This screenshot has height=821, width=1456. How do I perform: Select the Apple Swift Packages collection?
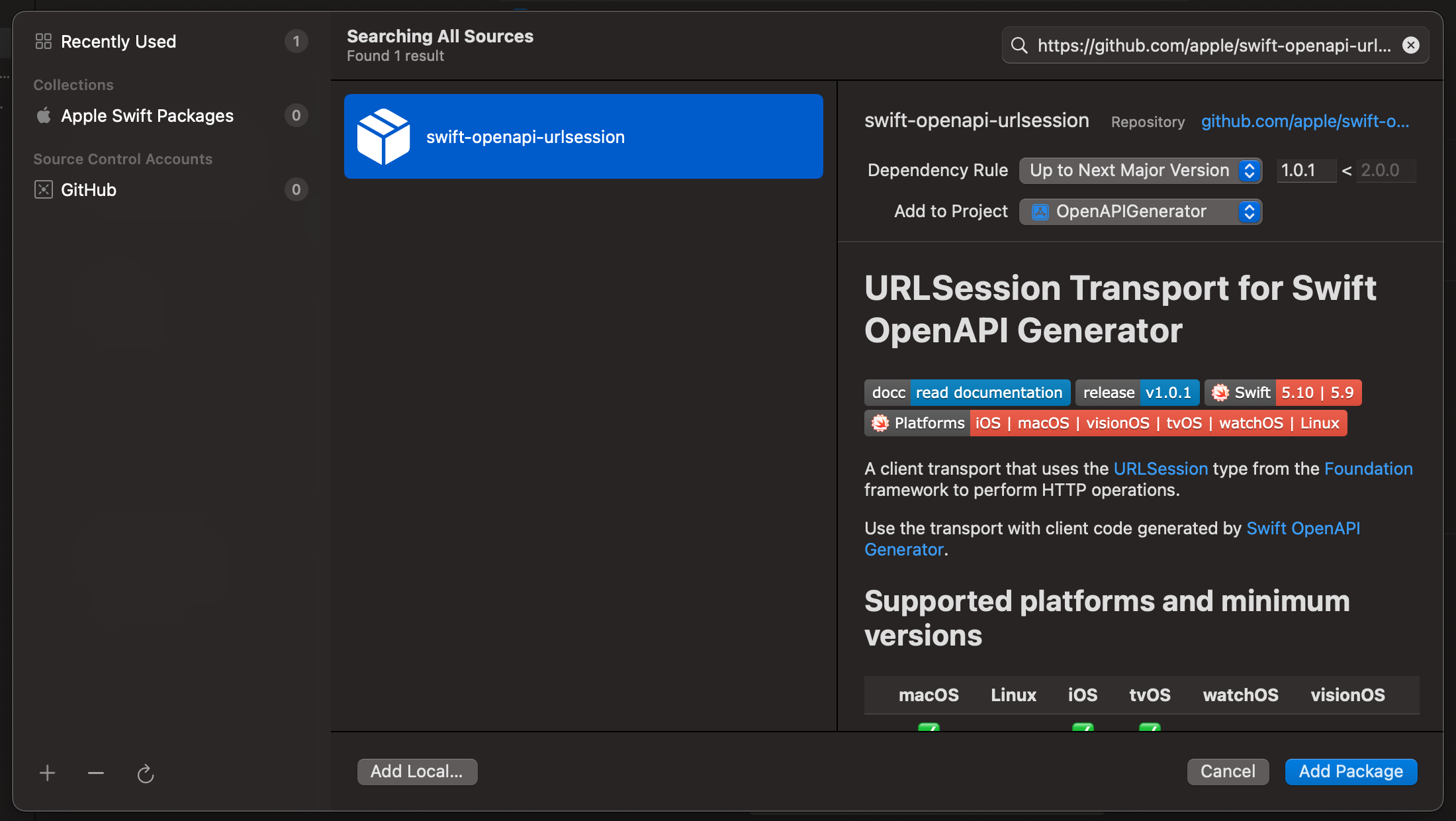tap(147, 116)
